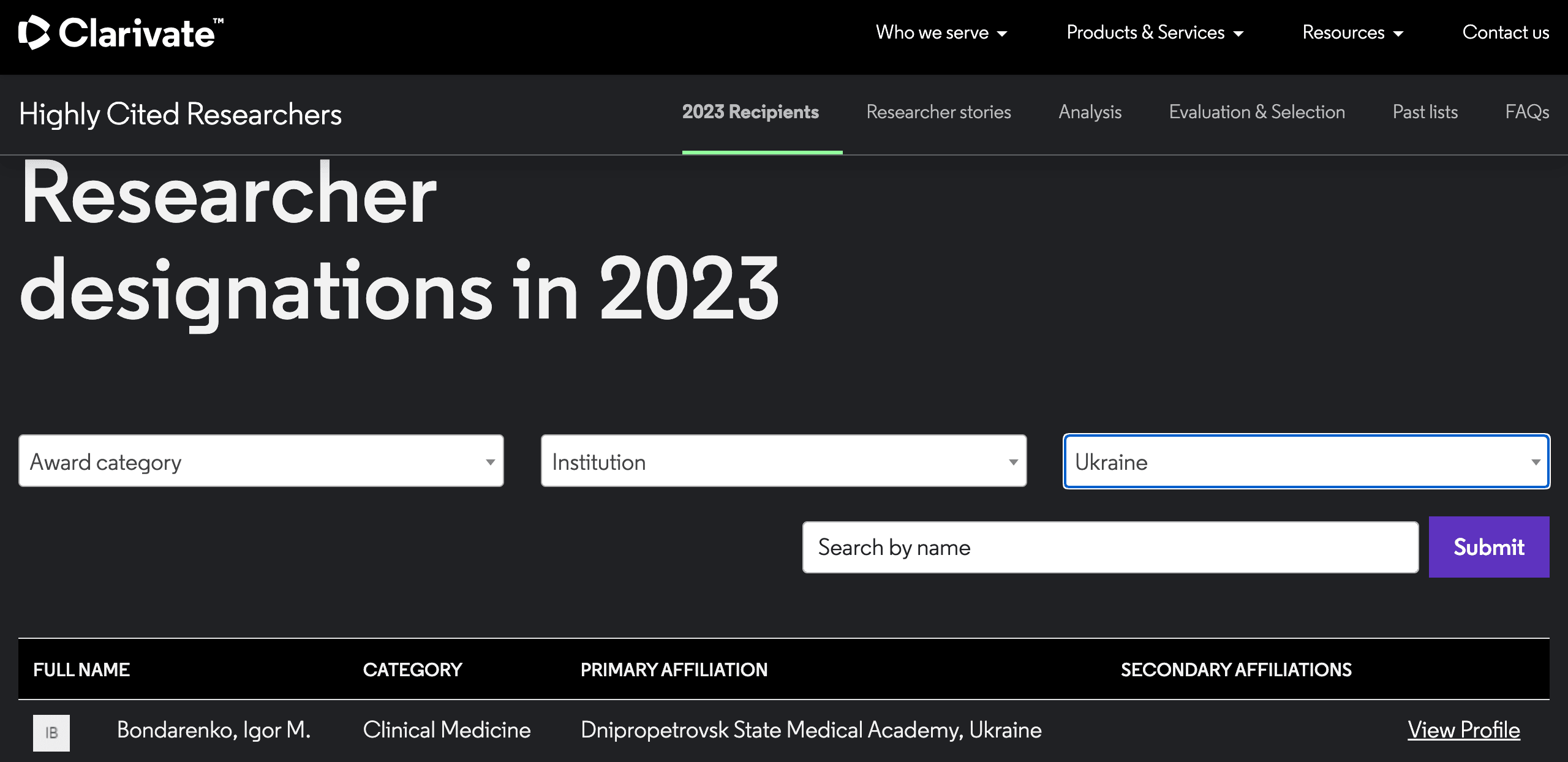The image size is (1568, 762).
Task: Click the IB avatar for Bondarenko
Action: (51, 733)
